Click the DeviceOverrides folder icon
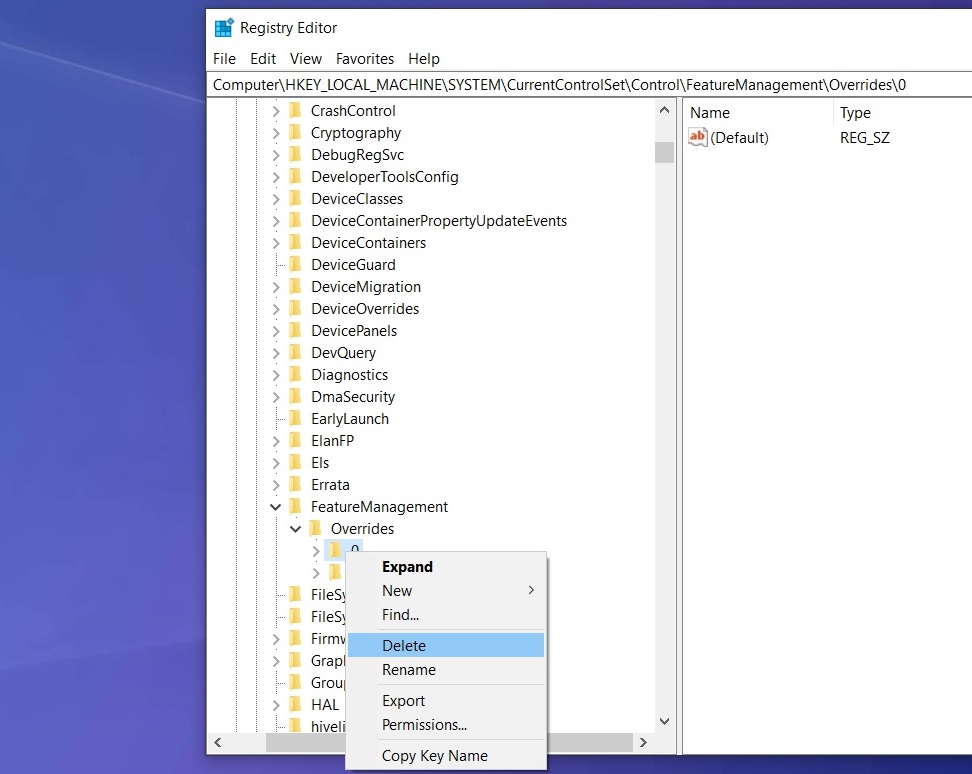The width and height of the screenshot is (972, 774). pyautogui.click(x=296, y=309)
